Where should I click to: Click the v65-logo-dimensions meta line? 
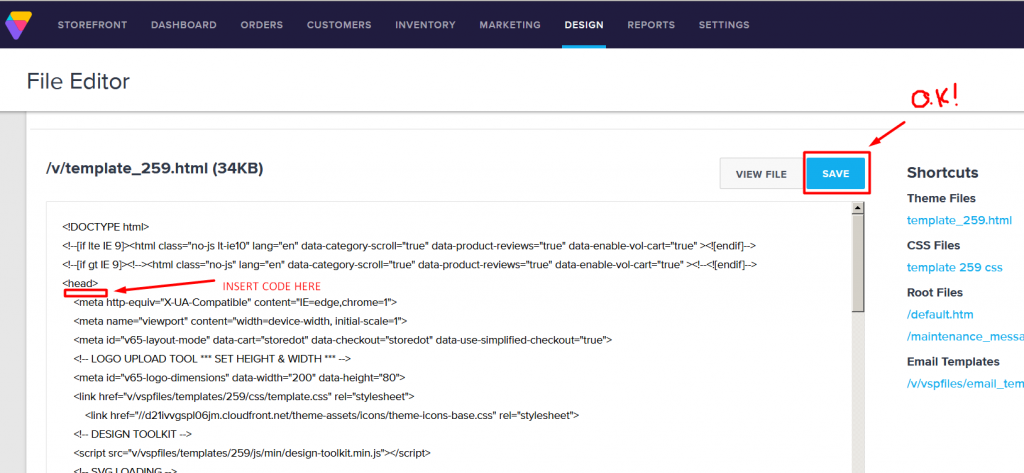pos(239,377)
